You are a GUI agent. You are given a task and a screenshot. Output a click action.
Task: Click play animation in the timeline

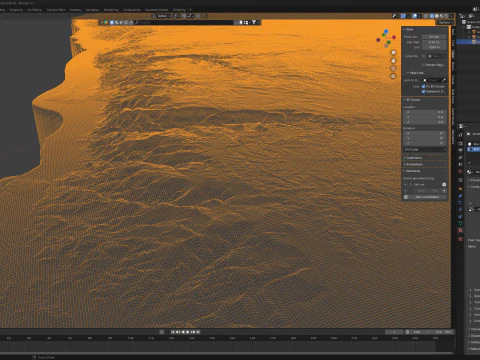click(x=188, y=332)
